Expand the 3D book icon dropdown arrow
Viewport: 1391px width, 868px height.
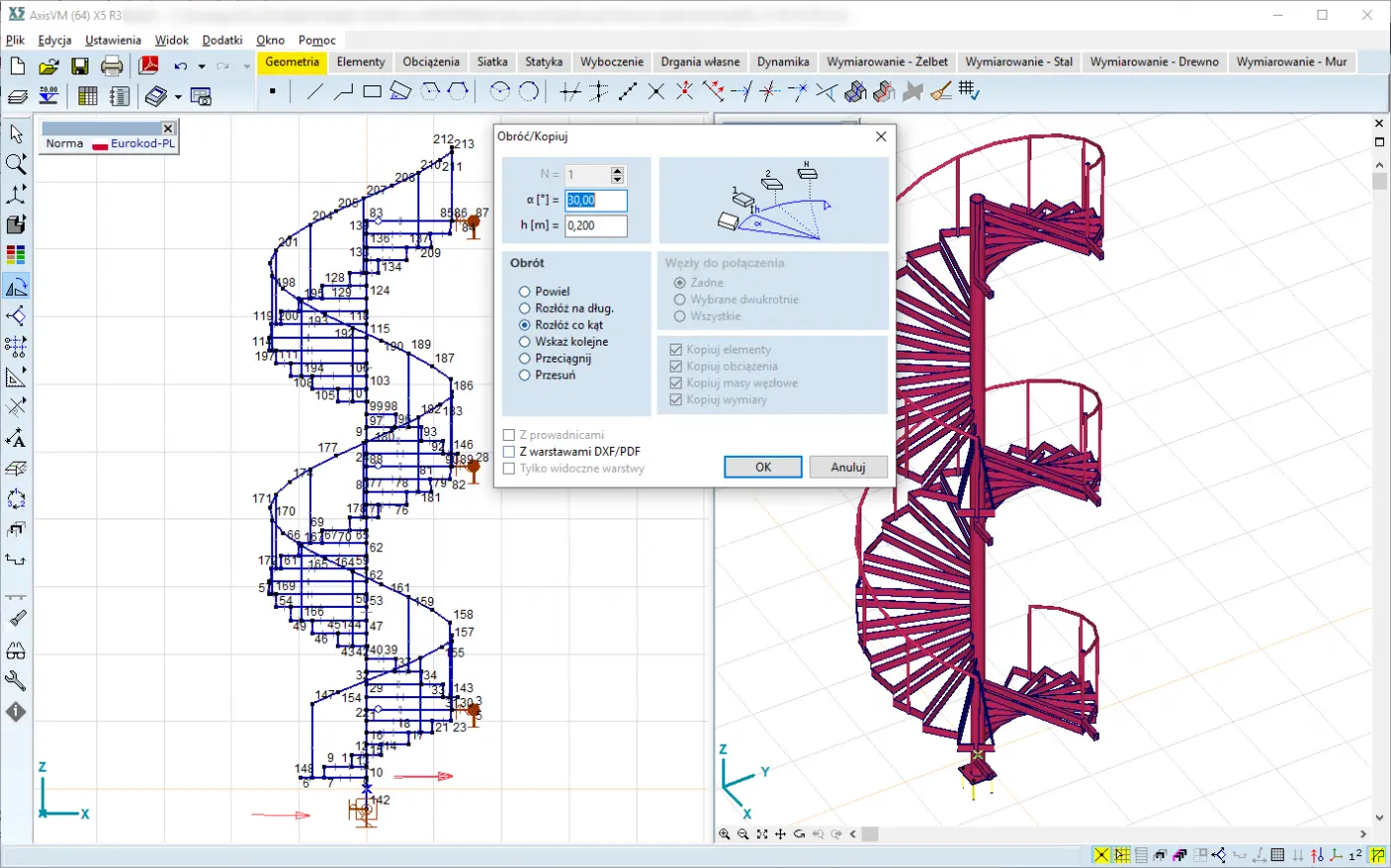point(178,97)
